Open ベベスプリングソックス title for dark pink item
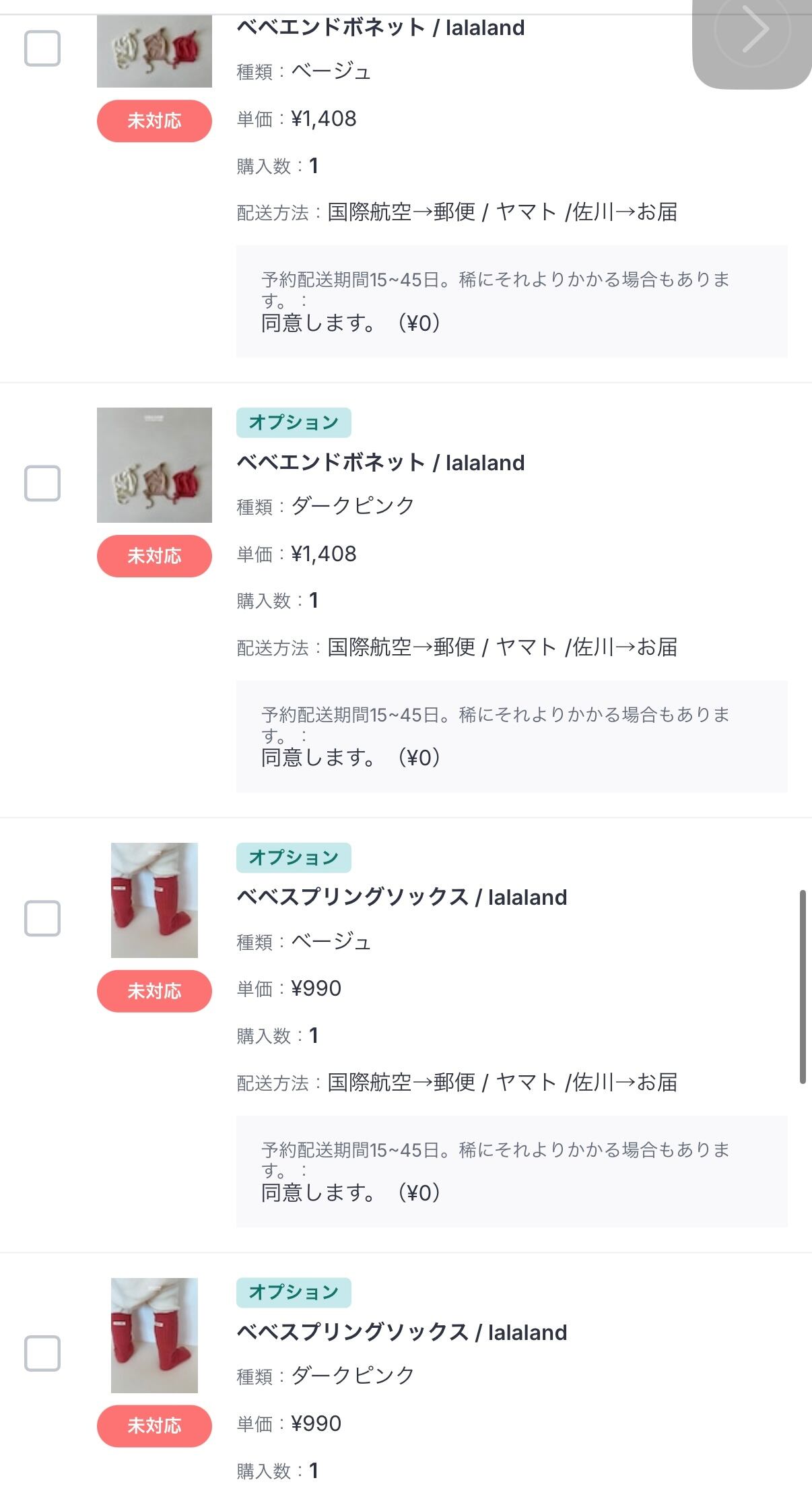 (x=401, y=1333)
